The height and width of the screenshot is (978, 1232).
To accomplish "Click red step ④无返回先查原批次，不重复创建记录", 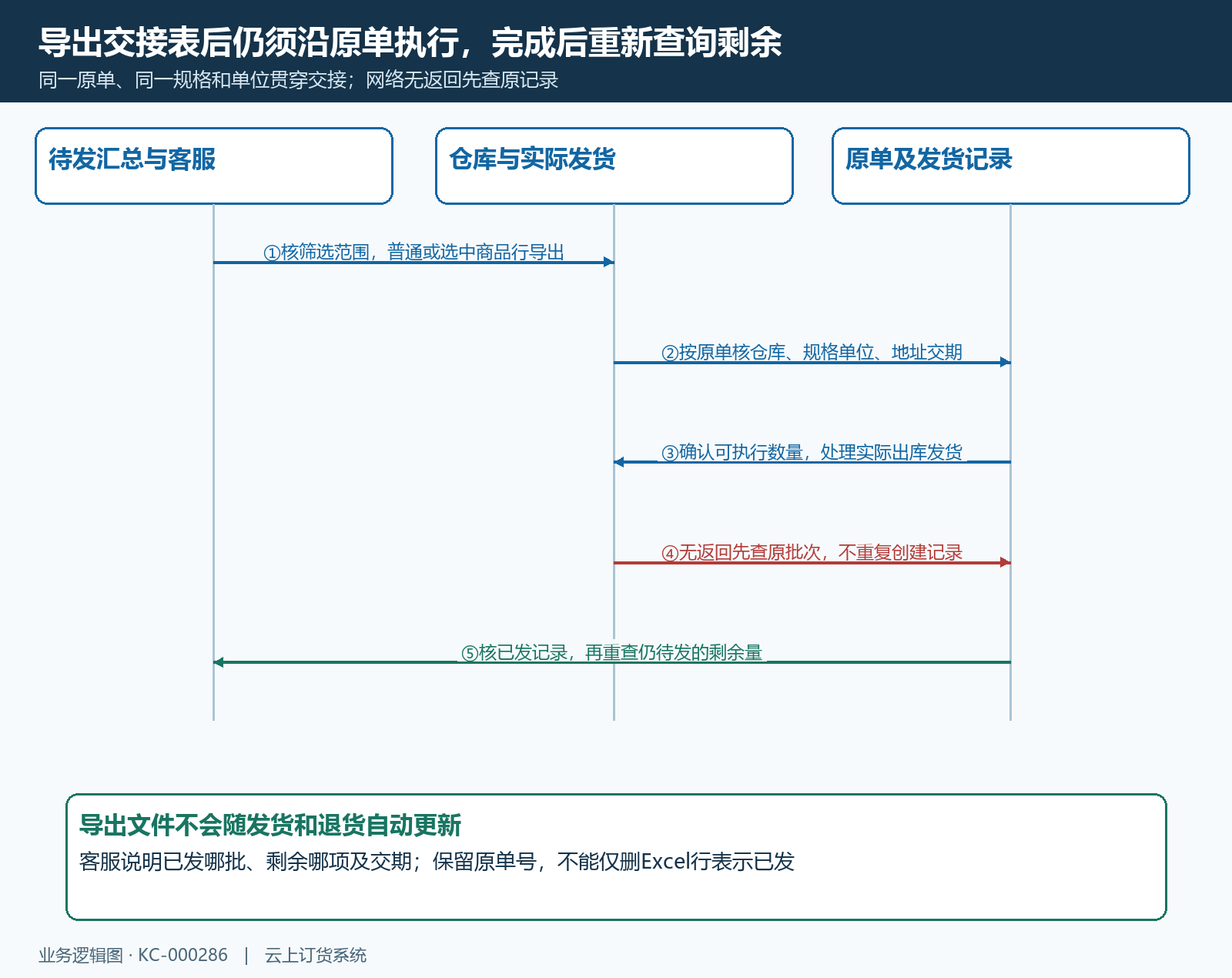I will click(812, 552).
